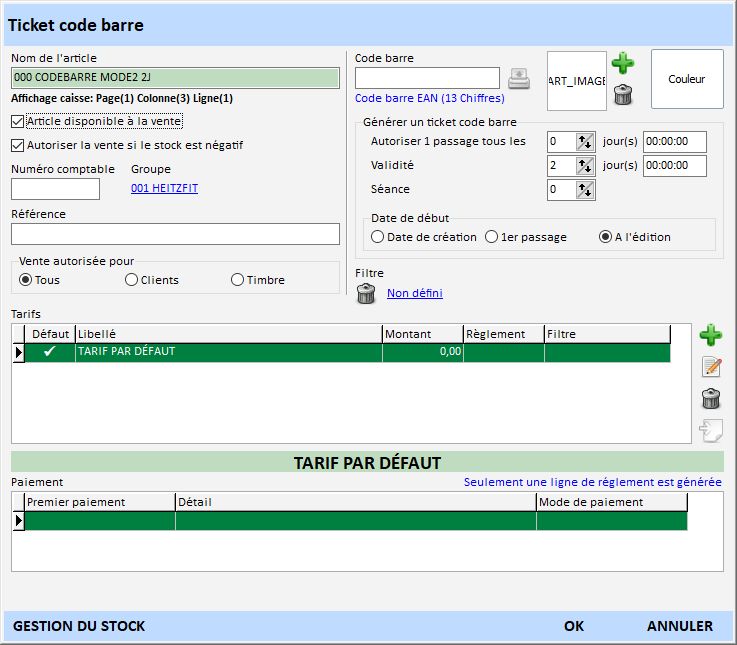The height and width of the screenshot is (645, 737).
Task: Click the Autoriser passage time field
Action: tap(674, 142)
